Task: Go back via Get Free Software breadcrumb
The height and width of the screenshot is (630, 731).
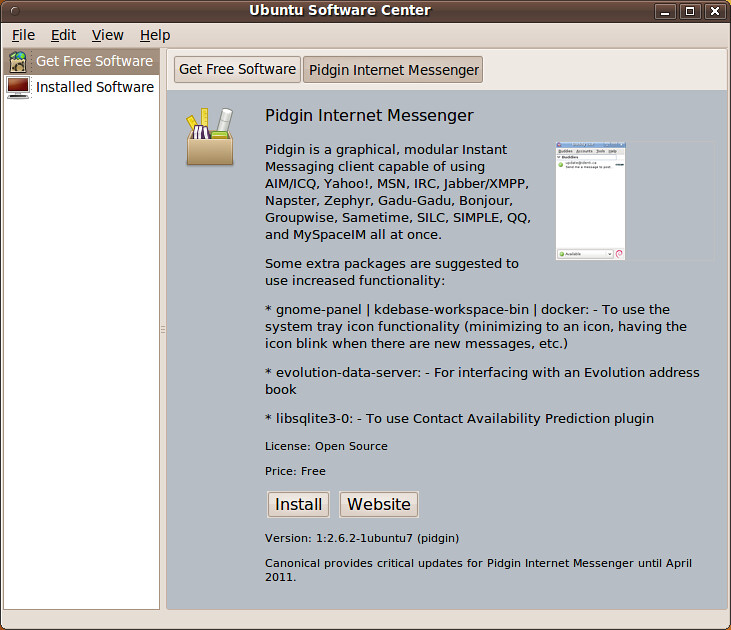Action: click(x=237, y=69)
